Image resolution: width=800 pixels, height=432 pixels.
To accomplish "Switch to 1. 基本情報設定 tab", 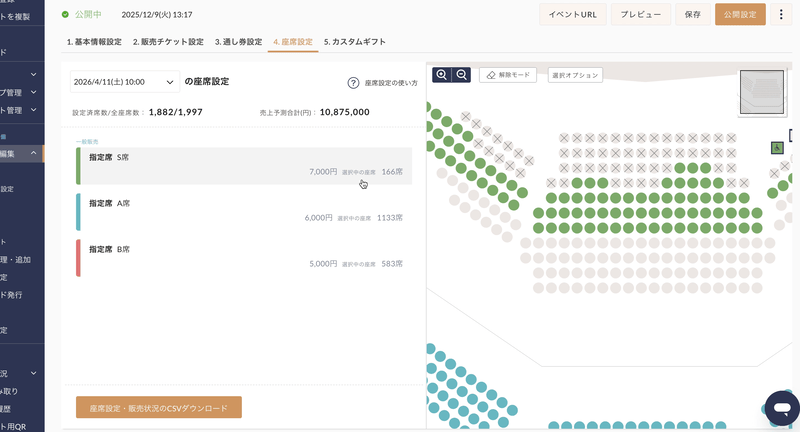I will pyautogui.click(x=94, y=42).
